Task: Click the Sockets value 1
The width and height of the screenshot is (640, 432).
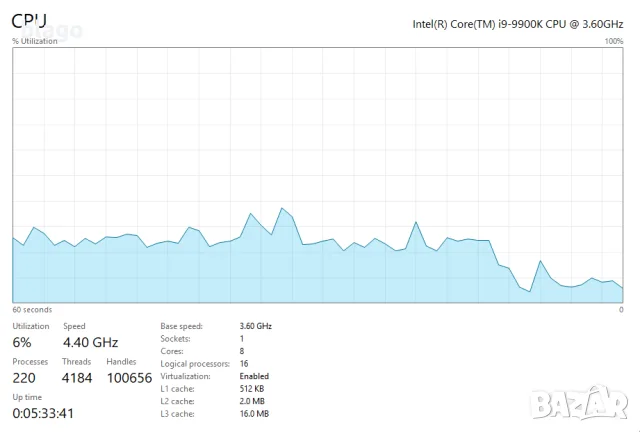Action: [x=242, y=338]
